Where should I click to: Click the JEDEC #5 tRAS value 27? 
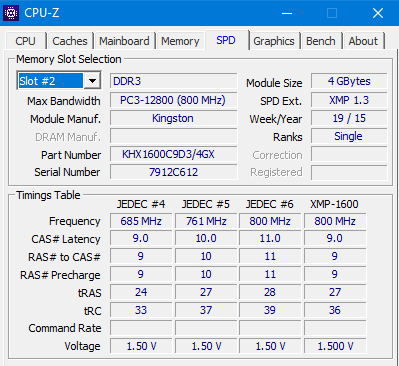click(x=206, y=292)
